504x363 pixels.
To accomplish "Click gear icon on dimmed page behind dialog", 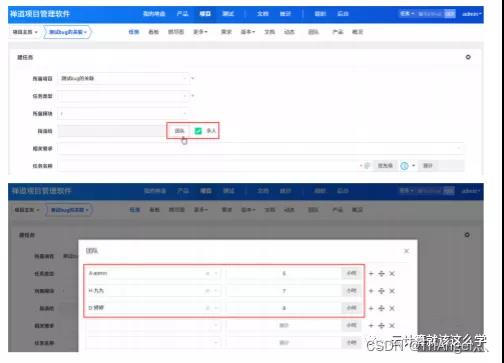I will coord(467,235).
